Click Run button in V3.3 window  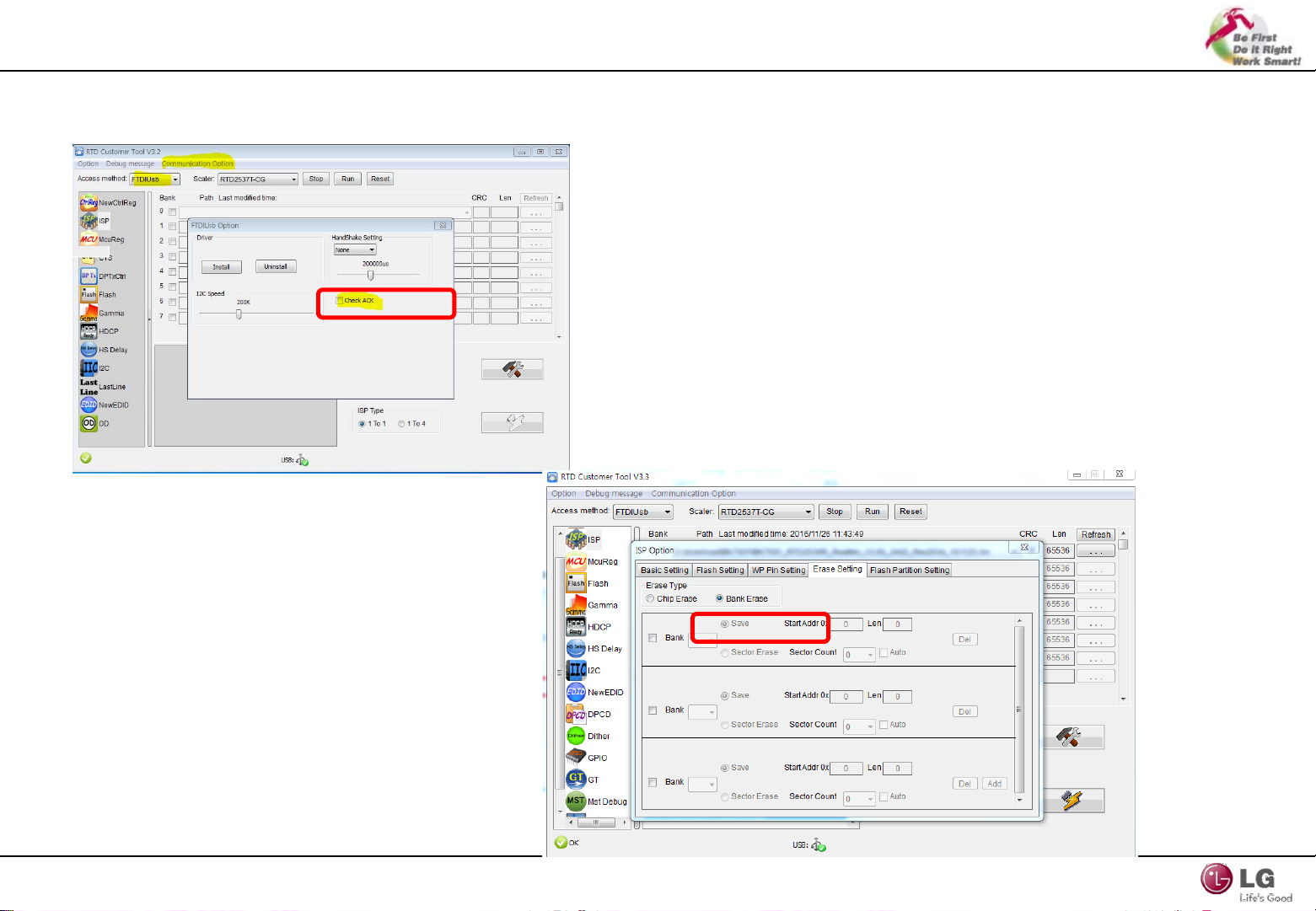click(x=873, y=512)
